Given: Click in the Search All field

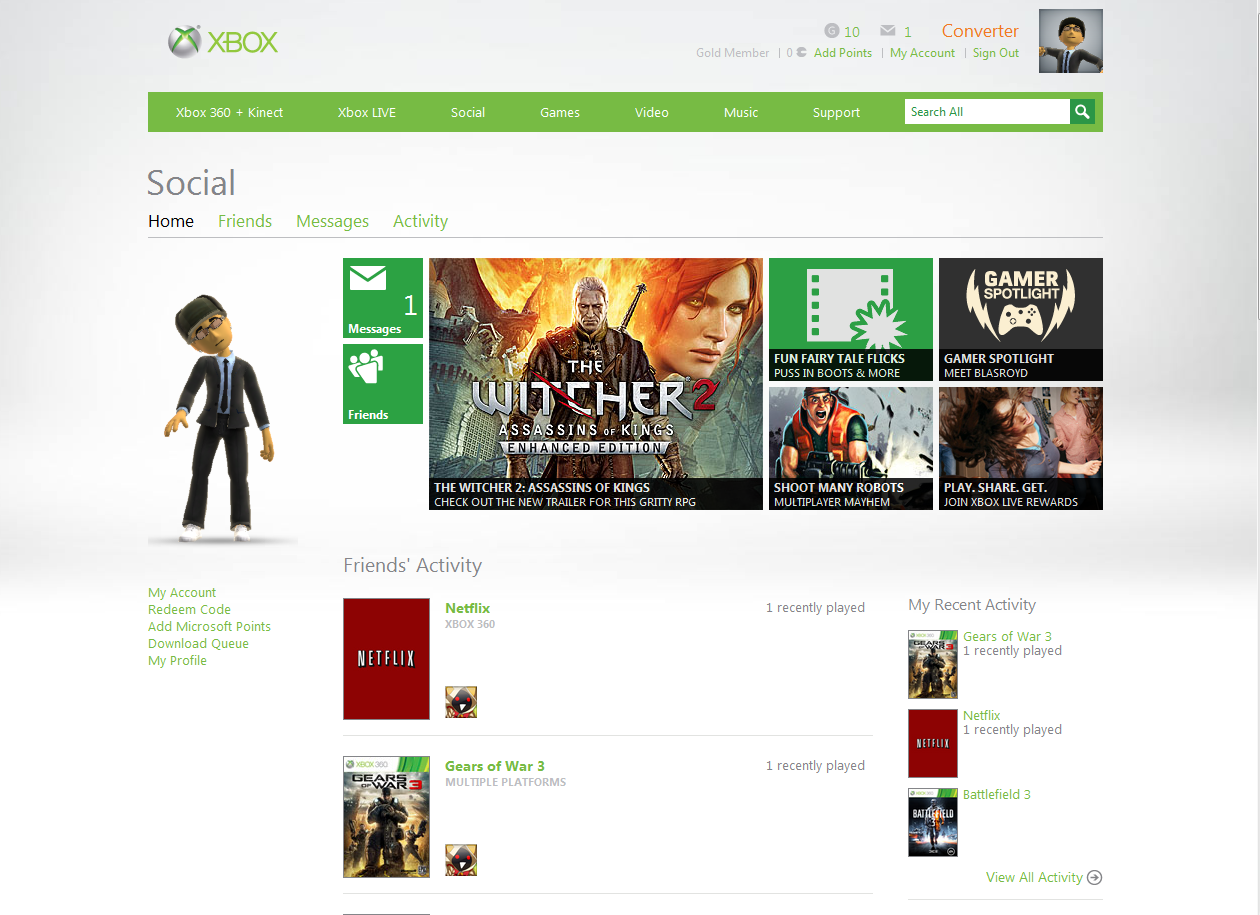Looking at the screenshot, I should click(x=987, y=112).
